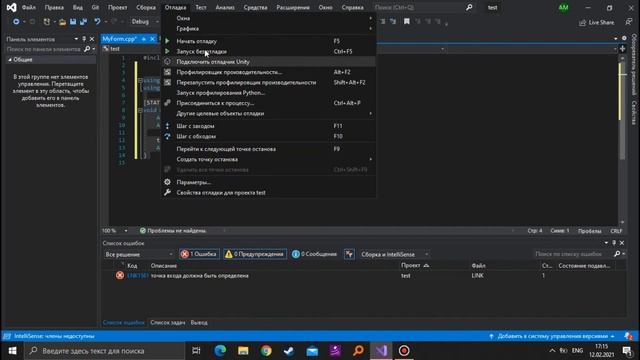The width and height of the screenshot is (640, 360).
Task: Expand the Графика submenu
Action: point(269,29)
